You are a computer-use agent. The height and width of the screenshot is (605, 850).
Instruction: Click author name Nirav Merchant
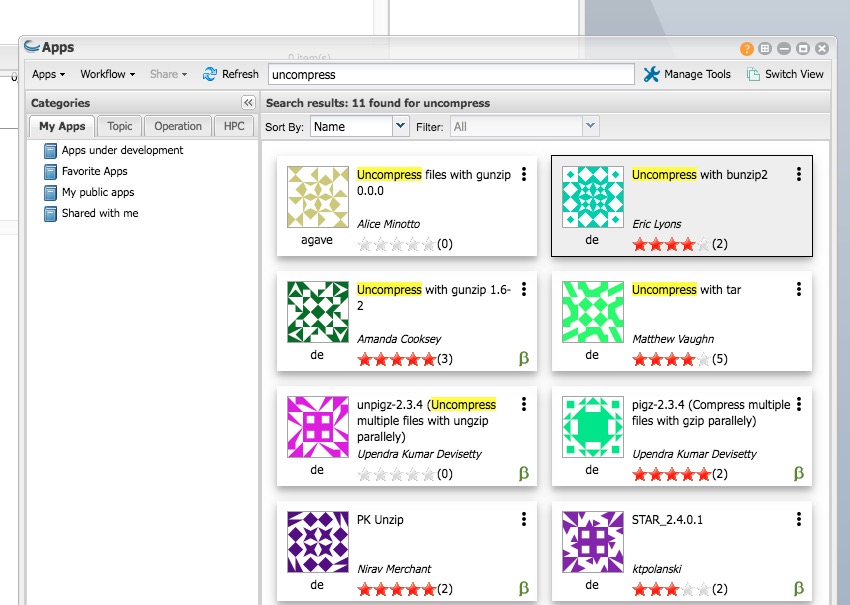click(x=394, y=569)
